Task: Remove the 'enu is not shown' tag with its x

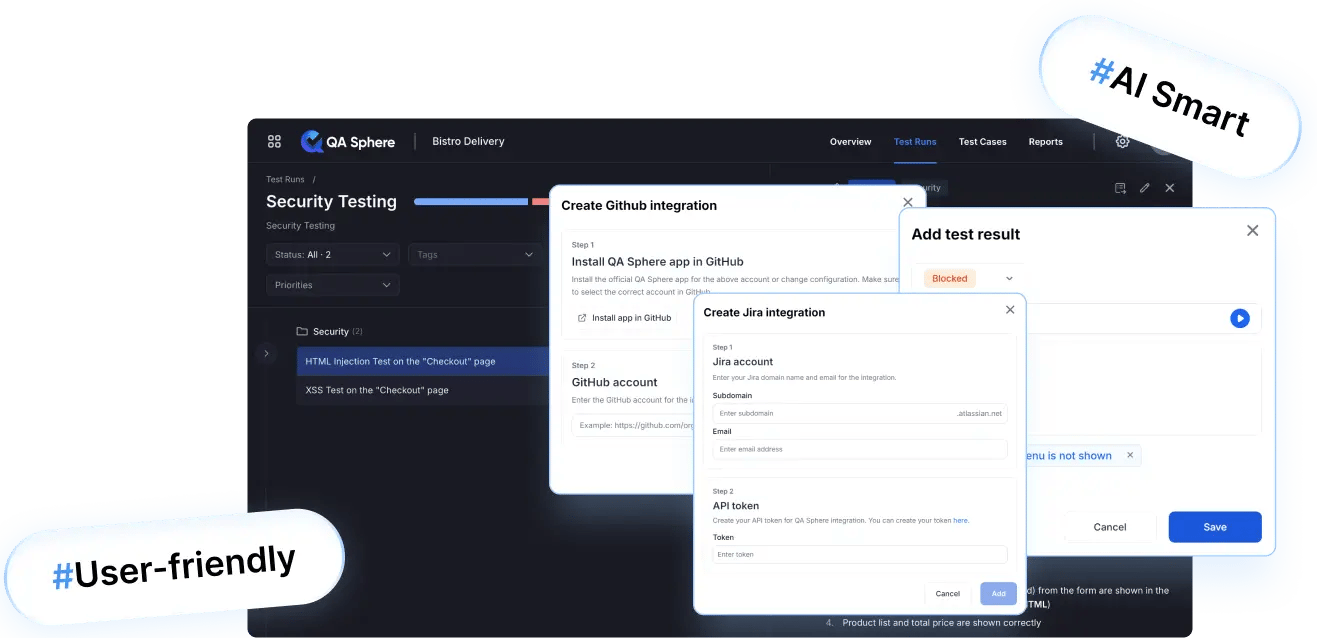Action: click(x=1130, y=455)
